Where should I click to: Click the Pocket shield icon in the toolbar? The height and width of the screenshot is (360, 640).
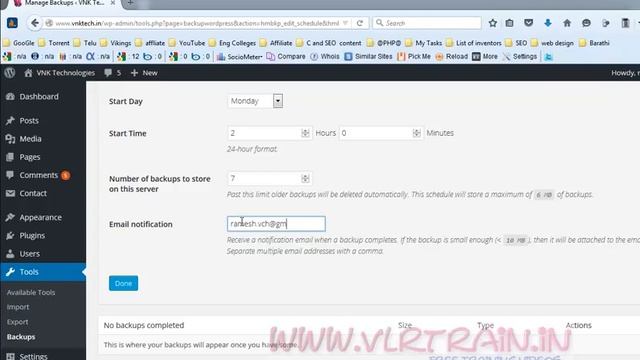[x=529, y=23]
